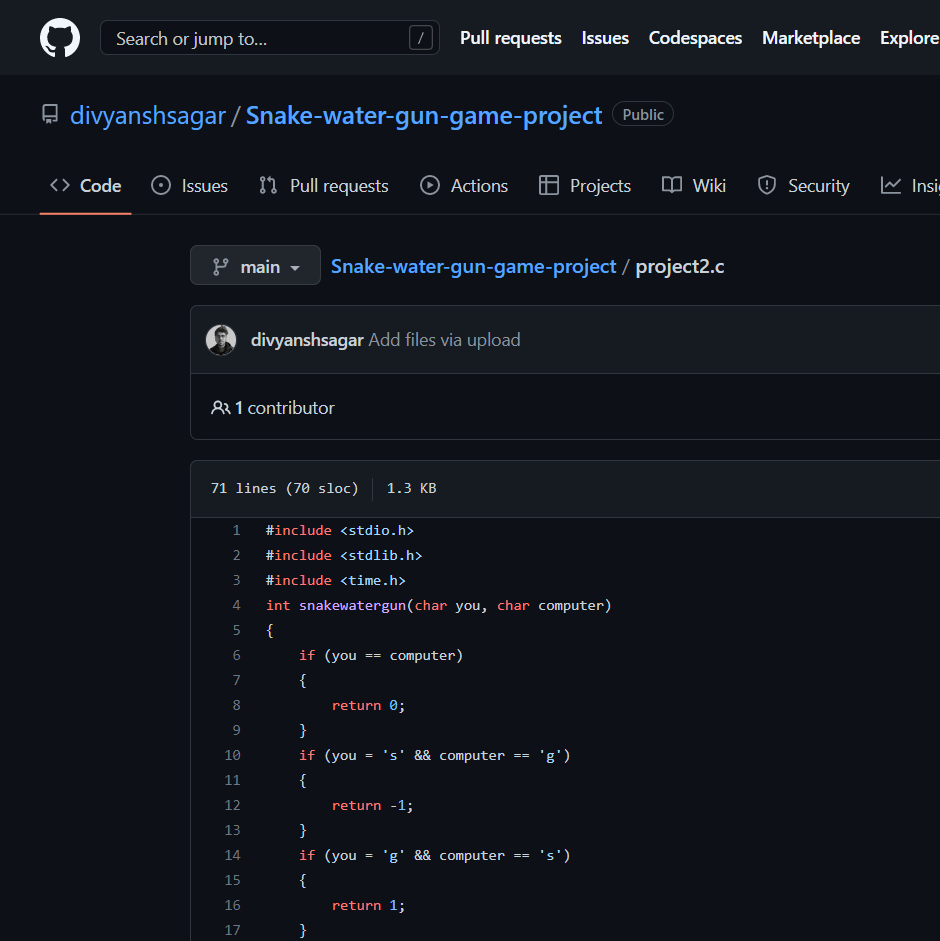Open divyanshsagar commit author link
Screen dimensions: 940x941
point(307,340)
